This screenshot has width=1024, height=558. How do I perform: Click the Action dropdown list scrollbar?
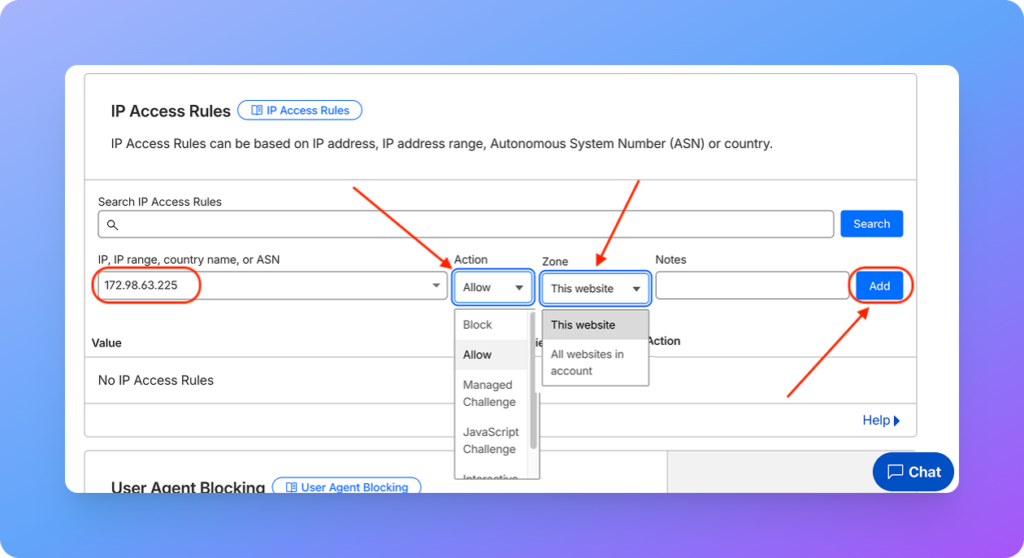point(533,380)
